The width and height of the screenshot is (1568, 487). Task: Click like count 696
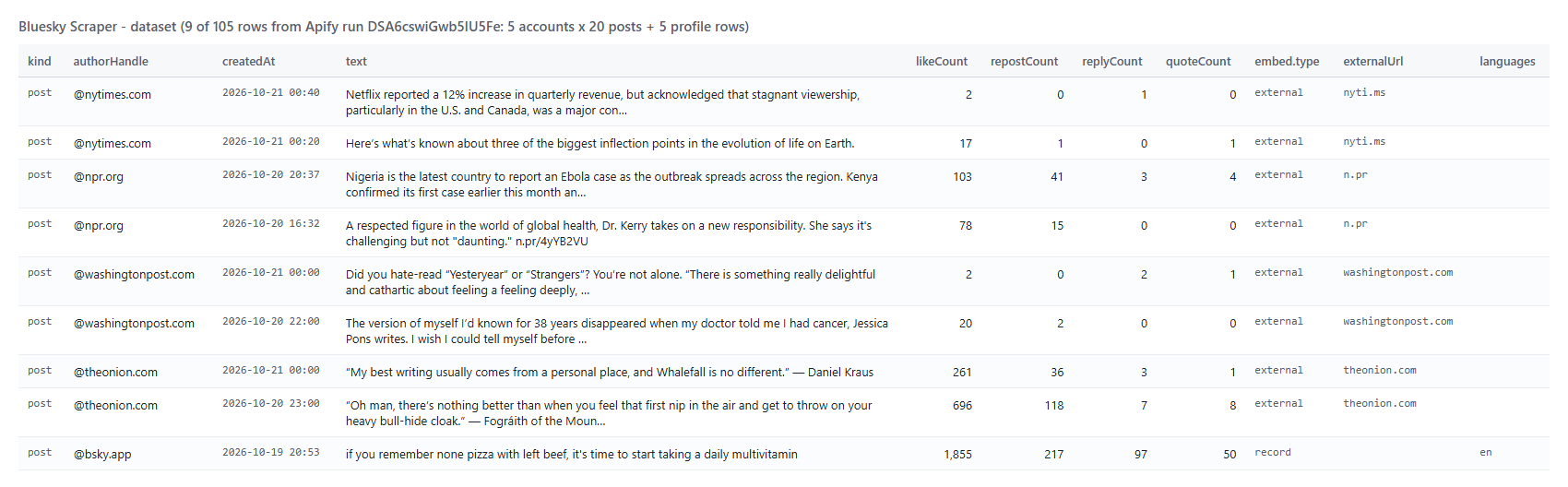pos(962,406)
